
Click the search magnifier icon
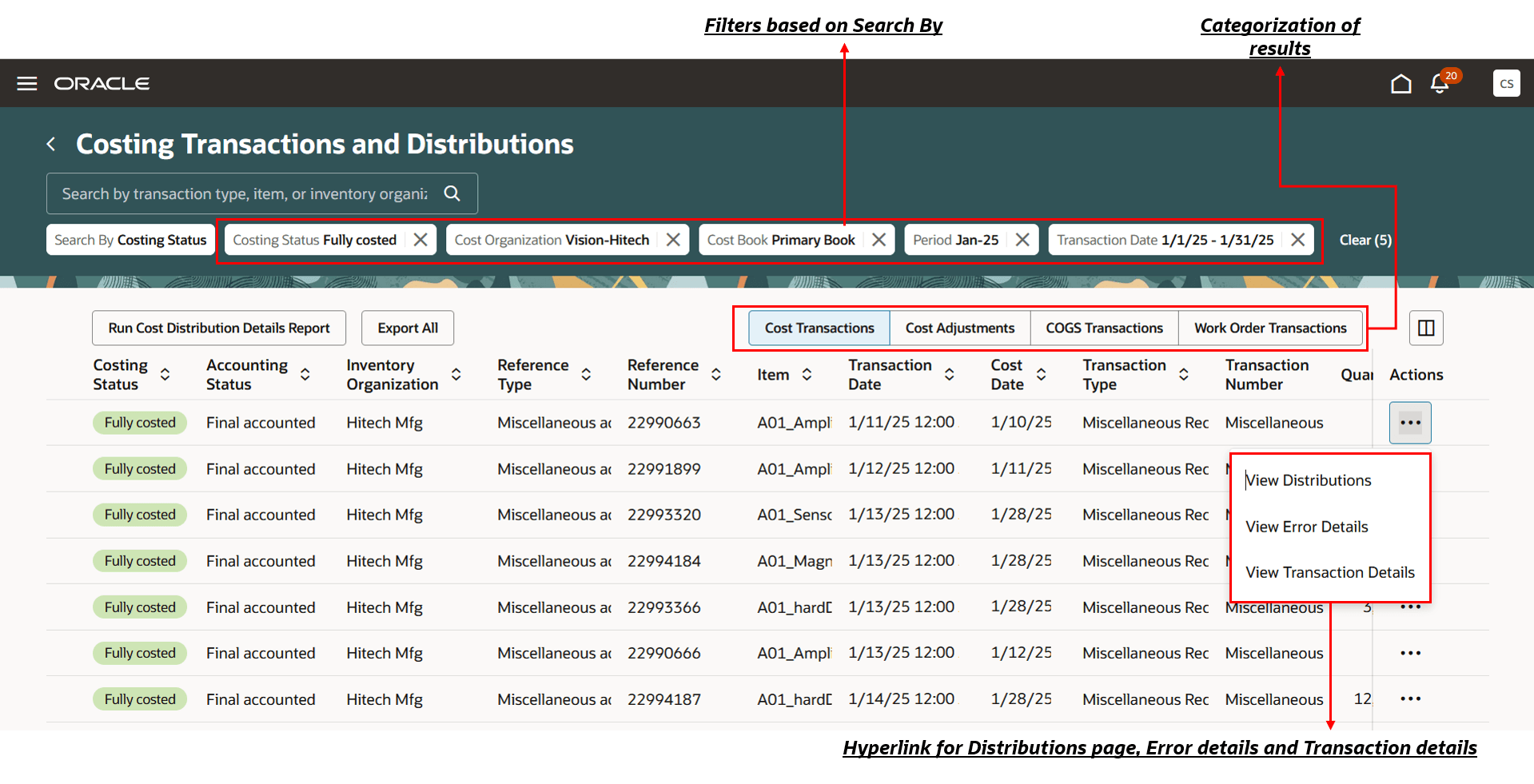(x=452, y=193)
